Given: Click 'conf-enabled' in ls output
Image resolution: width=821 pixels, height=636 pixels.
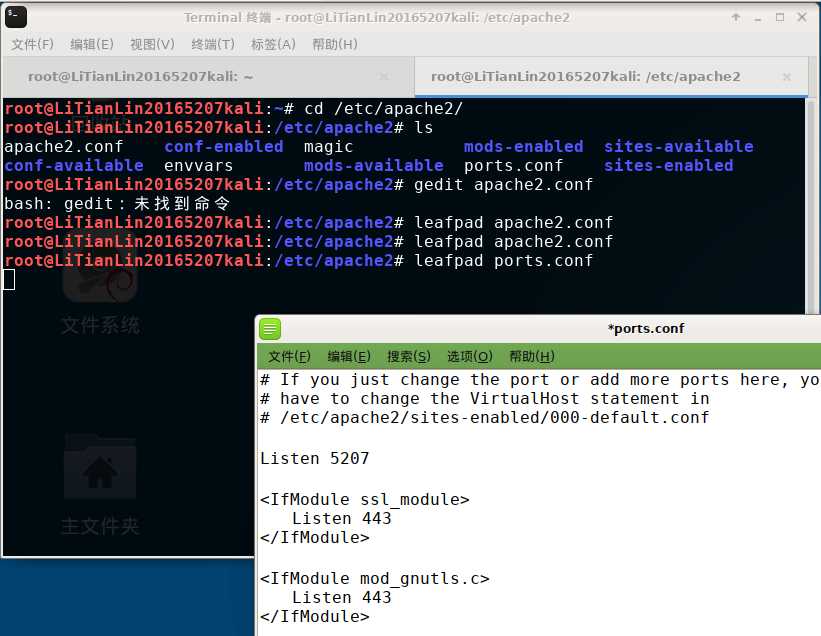Looking at the screenshot, I should (224, 147).
